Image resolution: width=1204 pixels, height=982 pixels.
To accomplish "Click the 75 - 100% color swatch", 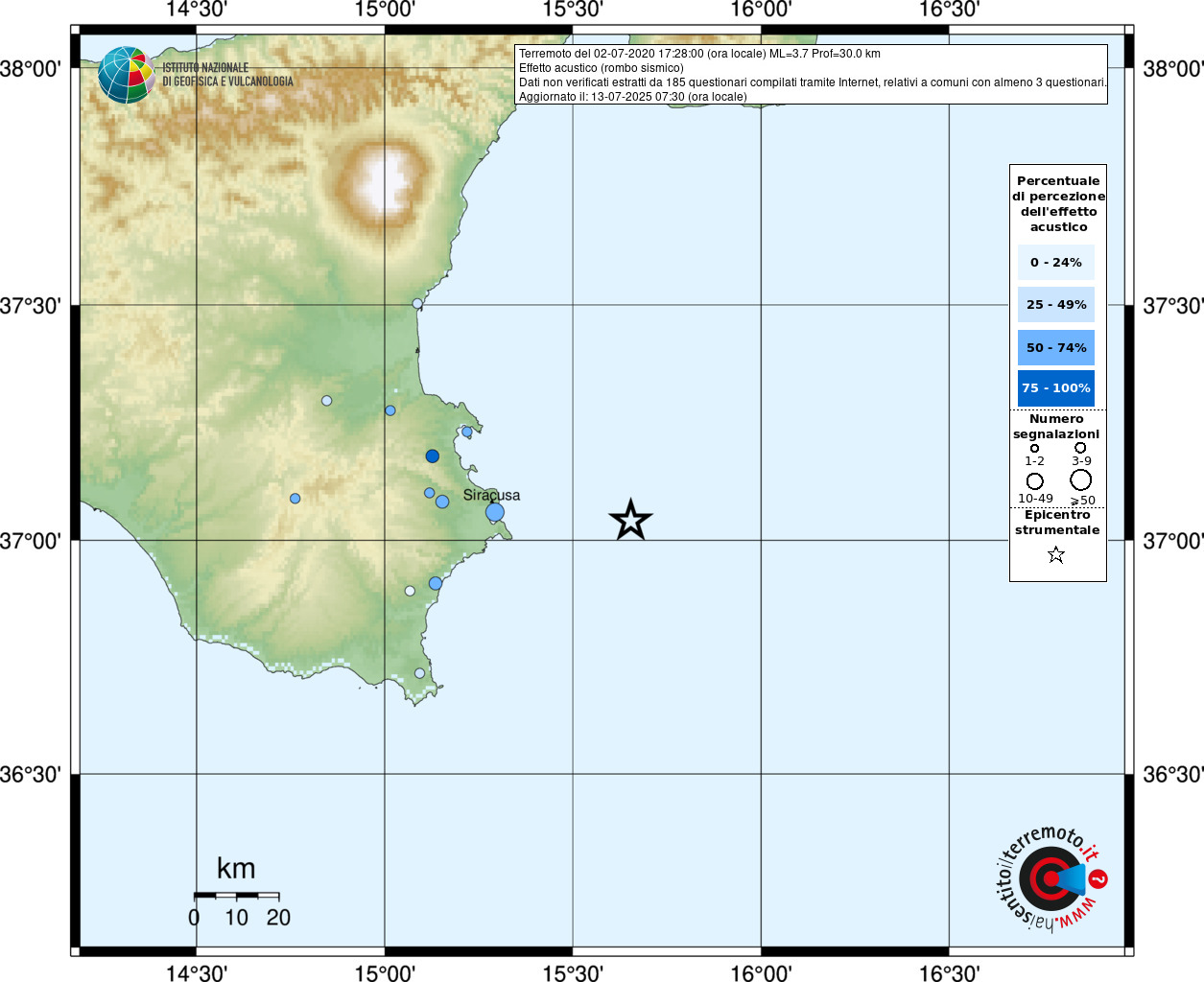I will pos(1056,387).
